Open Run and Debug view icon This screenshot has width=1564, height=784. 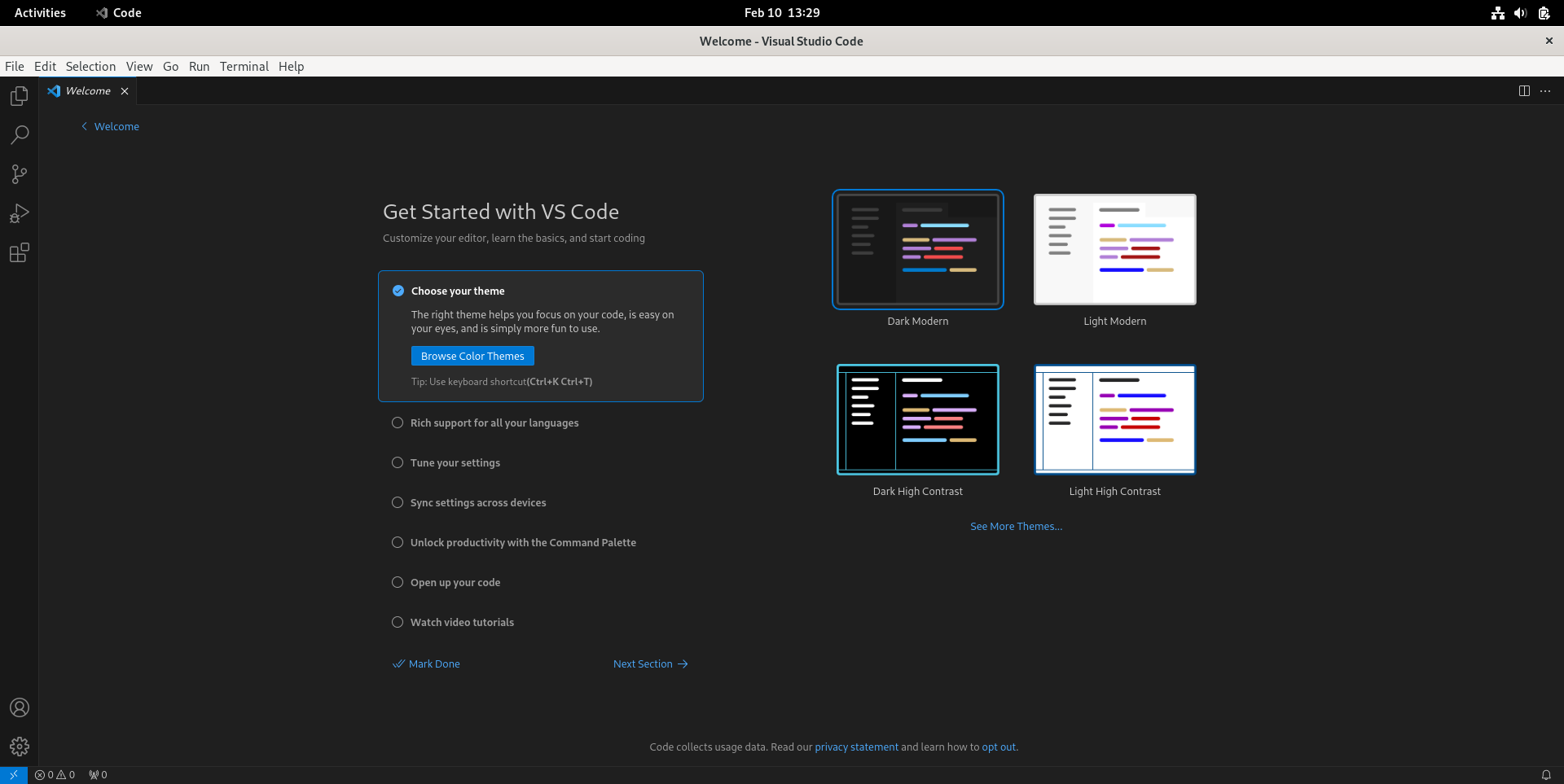click(20, 213)
